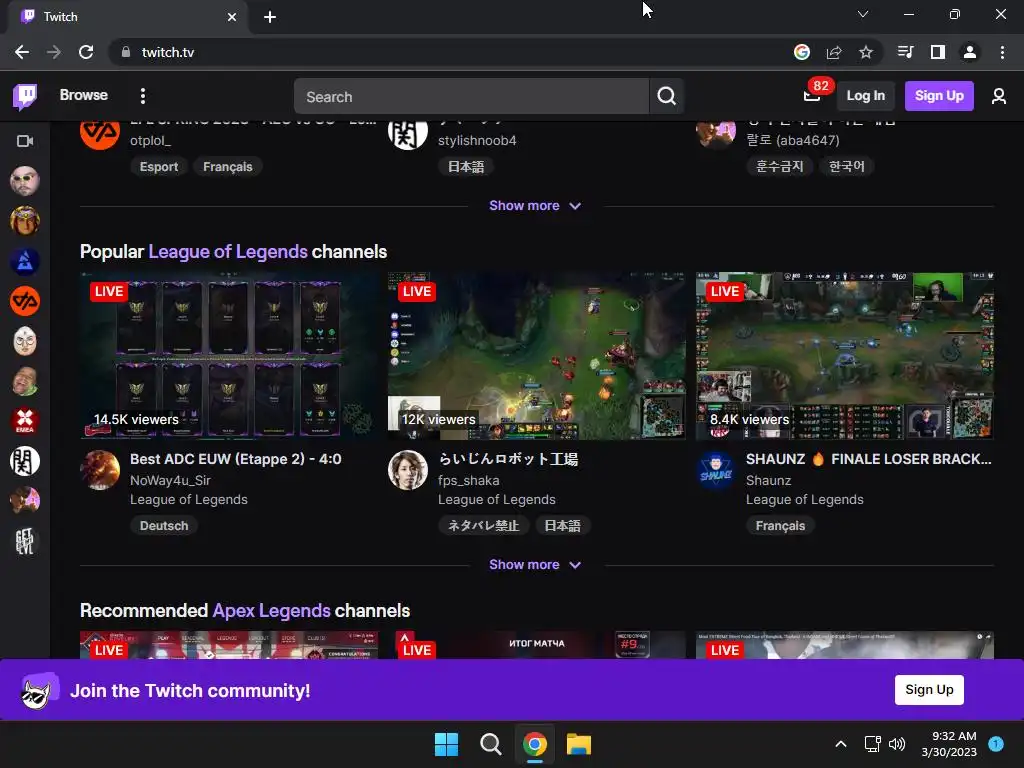Open the fps_shaka channel name link
The image size is (1024, 768).
click(469, 481)
